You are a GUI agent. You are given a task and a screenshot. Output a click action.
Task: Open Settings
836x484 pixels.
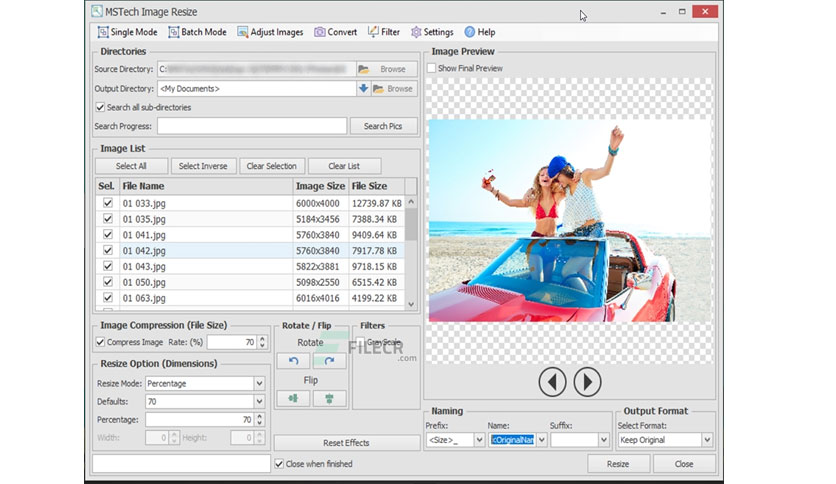(432, 32)
